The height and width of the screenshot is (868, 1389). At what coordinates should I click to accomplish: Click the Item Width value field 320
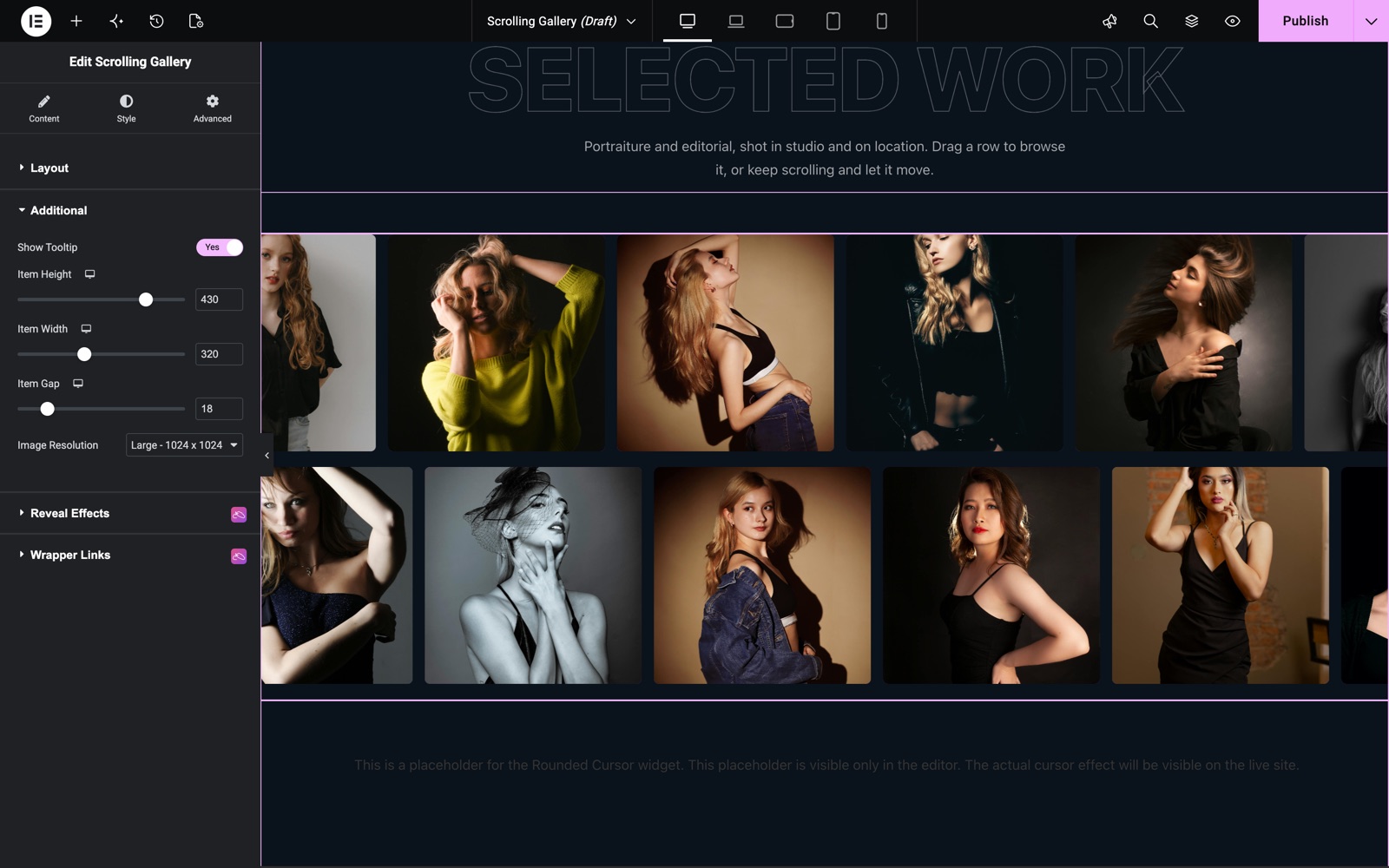coord(219,354)
